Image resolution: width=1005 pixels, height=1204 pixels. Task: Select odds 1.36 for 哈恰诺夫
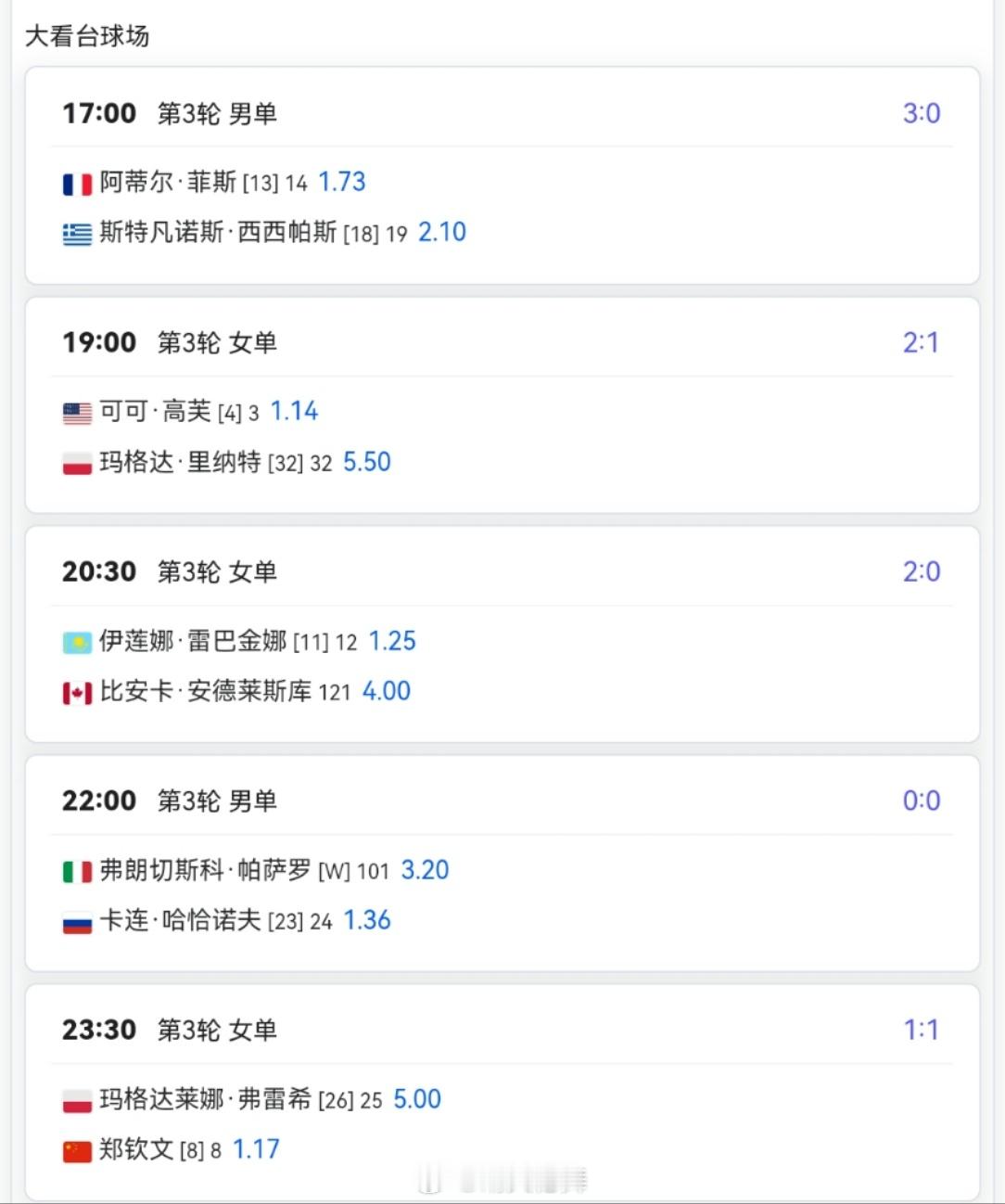pos(367,920)
